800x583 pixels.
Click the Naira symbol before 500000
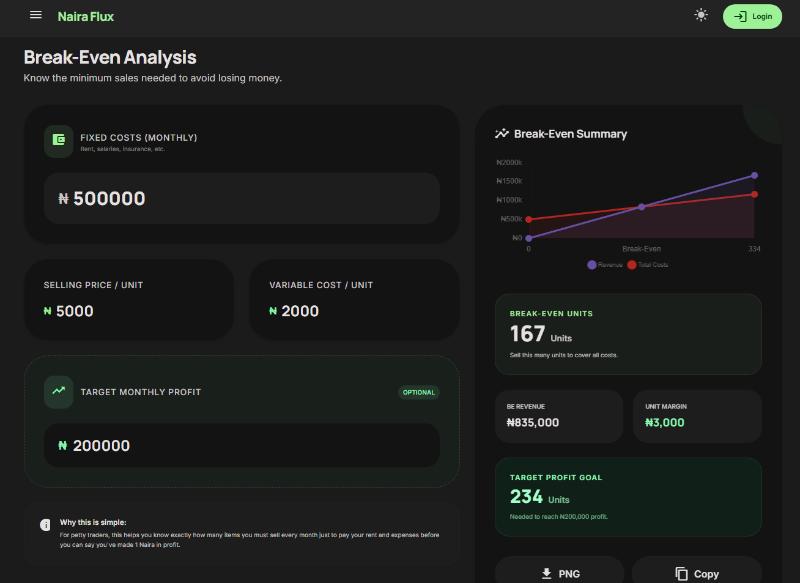pos(63,198)
